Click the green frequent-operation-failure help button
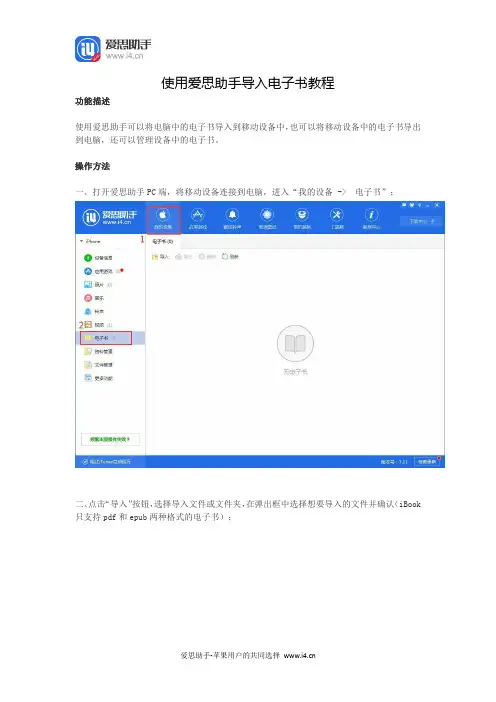496x702 pixels. pyautogui.click(x=110, y=439)
